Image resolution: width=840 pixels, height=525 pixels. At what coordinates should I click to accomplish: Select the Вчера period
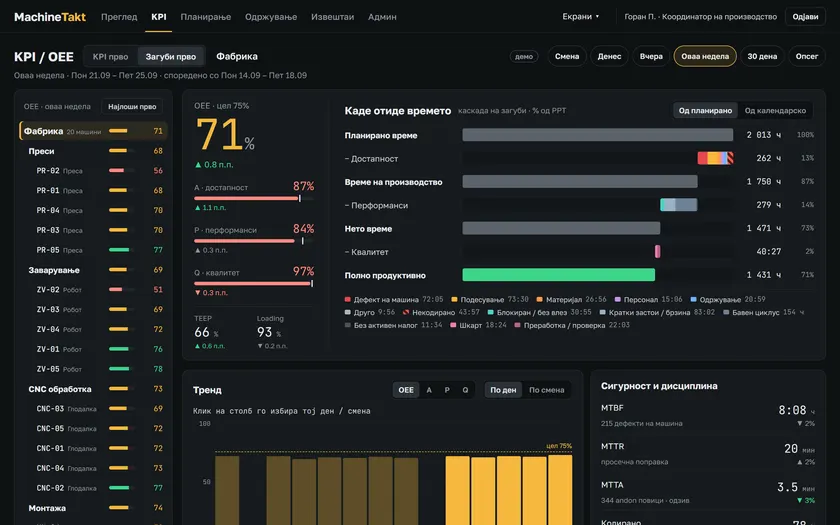[x=651, y=56]
